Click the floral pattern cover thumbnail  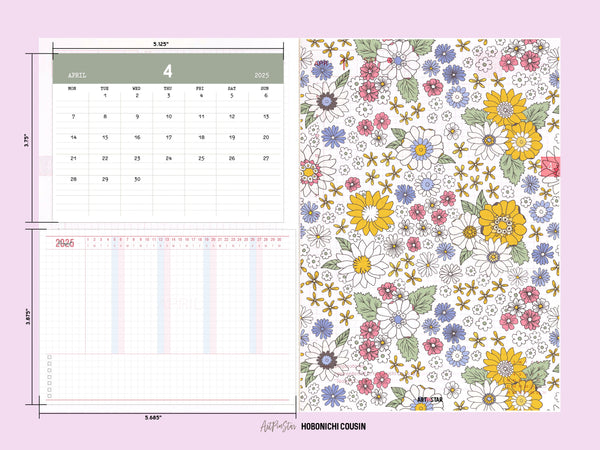(427, 225)
